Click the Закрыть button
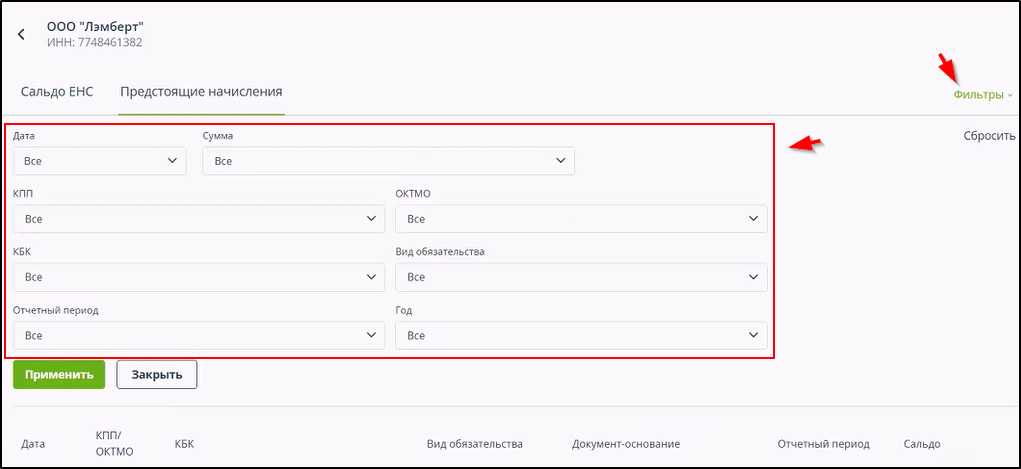This screenshot has width=1021, height=469. pos(157,374)
